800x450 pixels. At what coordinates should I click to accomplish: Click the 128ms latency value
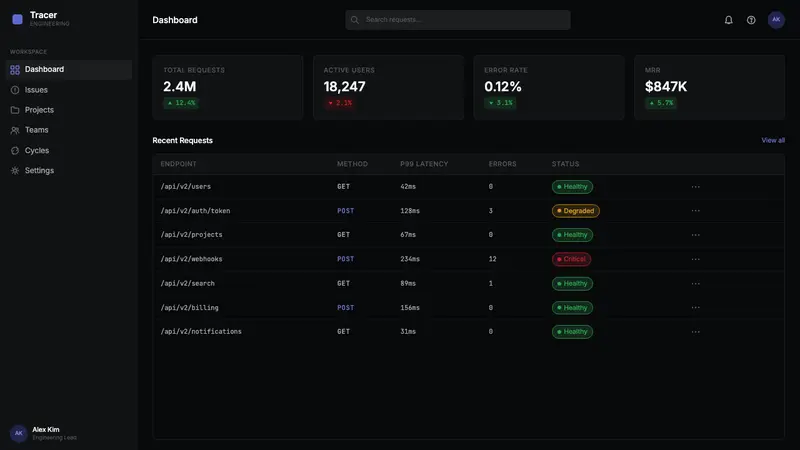[410, 211]
